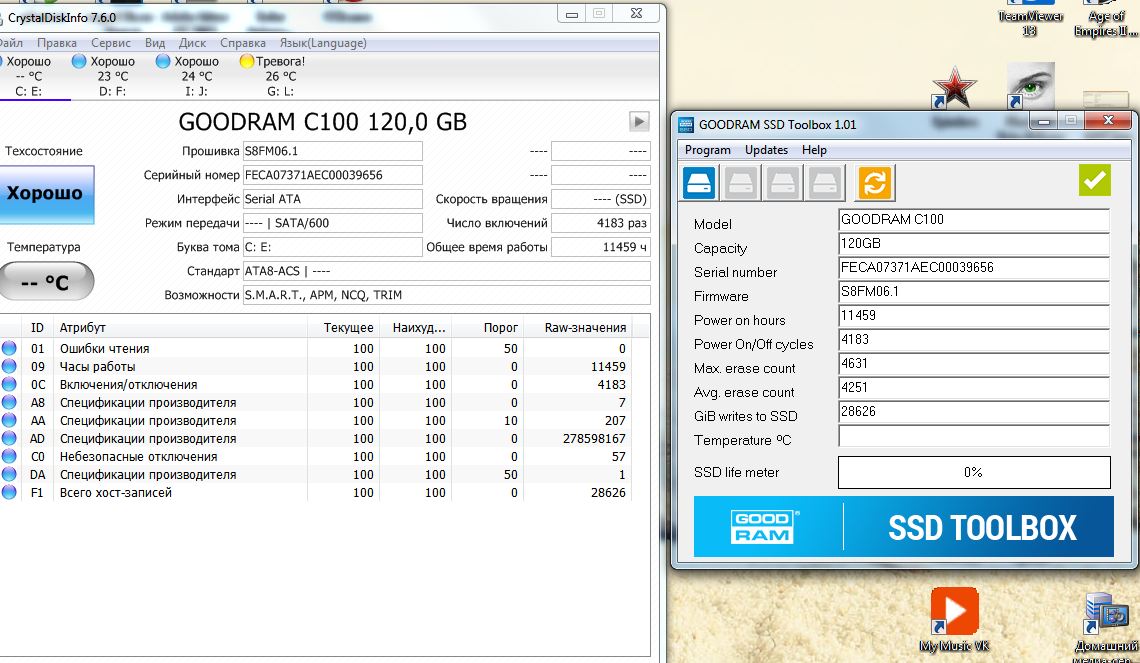1140x663 pixels.
Task: Open Правка menu in CrystalDiskInfo
Action: coord(57,43)
